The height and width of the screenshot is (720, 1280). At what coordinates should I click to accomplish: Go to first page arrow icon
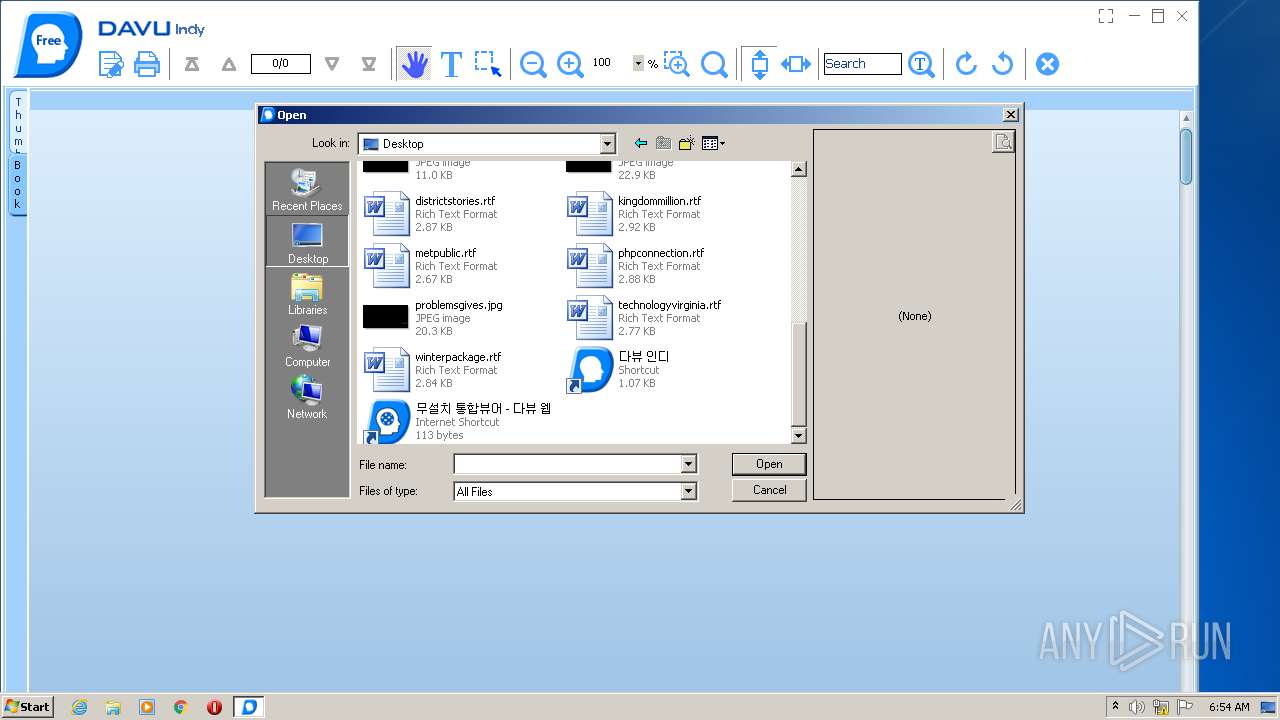pos(192,64)
